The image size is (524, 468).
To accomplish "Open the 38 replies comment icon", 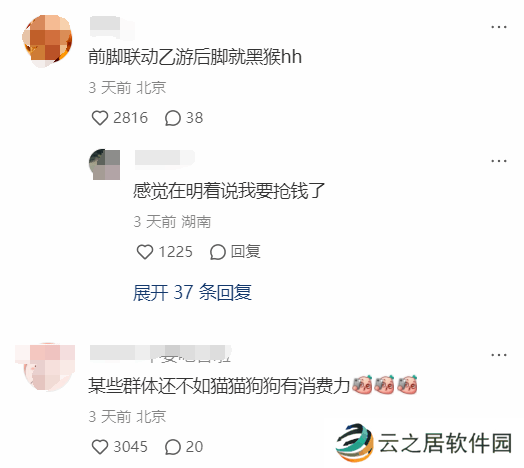I will (x=173, y=118).
